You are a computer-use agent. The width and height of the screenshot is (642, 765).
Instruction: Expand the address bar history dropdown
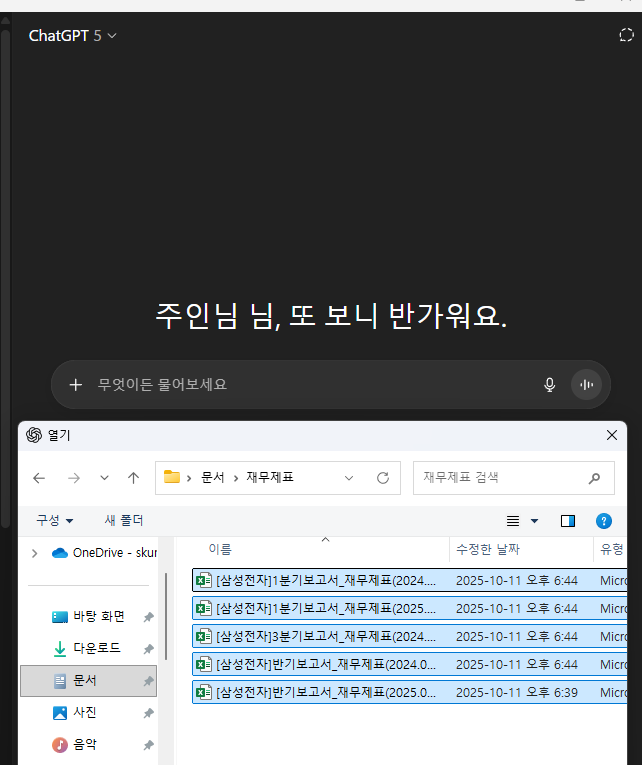point(349,478)
